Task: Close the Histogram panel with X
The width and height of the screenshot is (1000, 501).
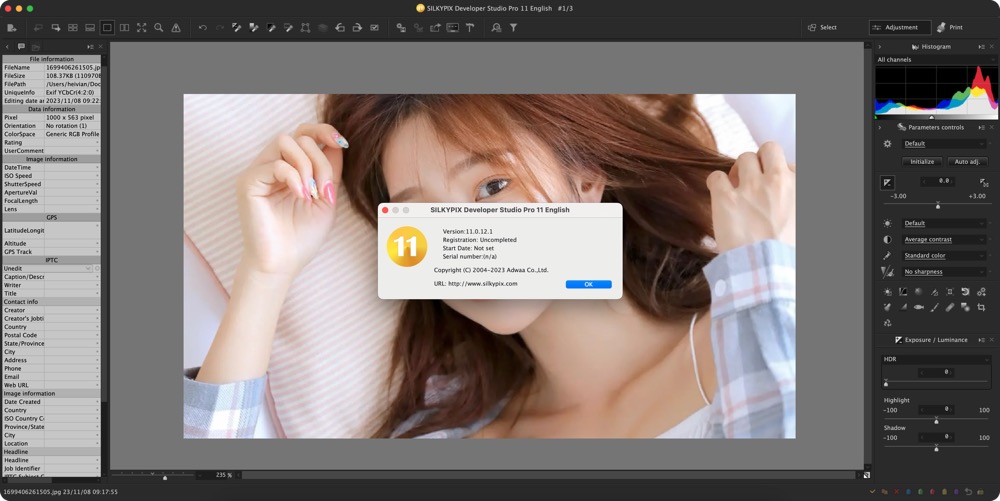Action: coord(992,47)
